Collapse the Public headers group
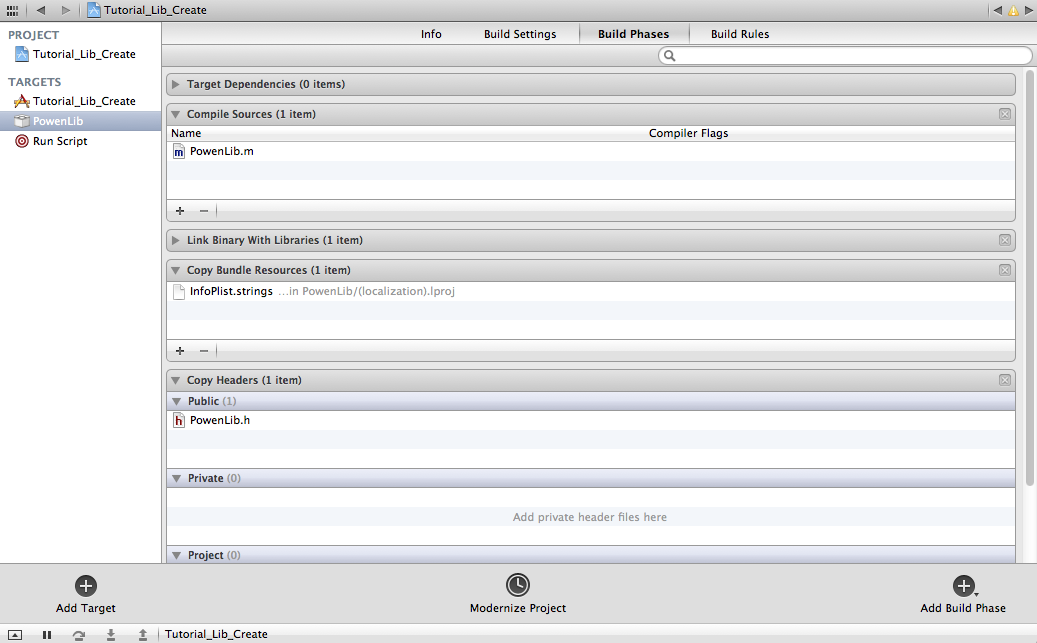 click(x=177, y=402)
